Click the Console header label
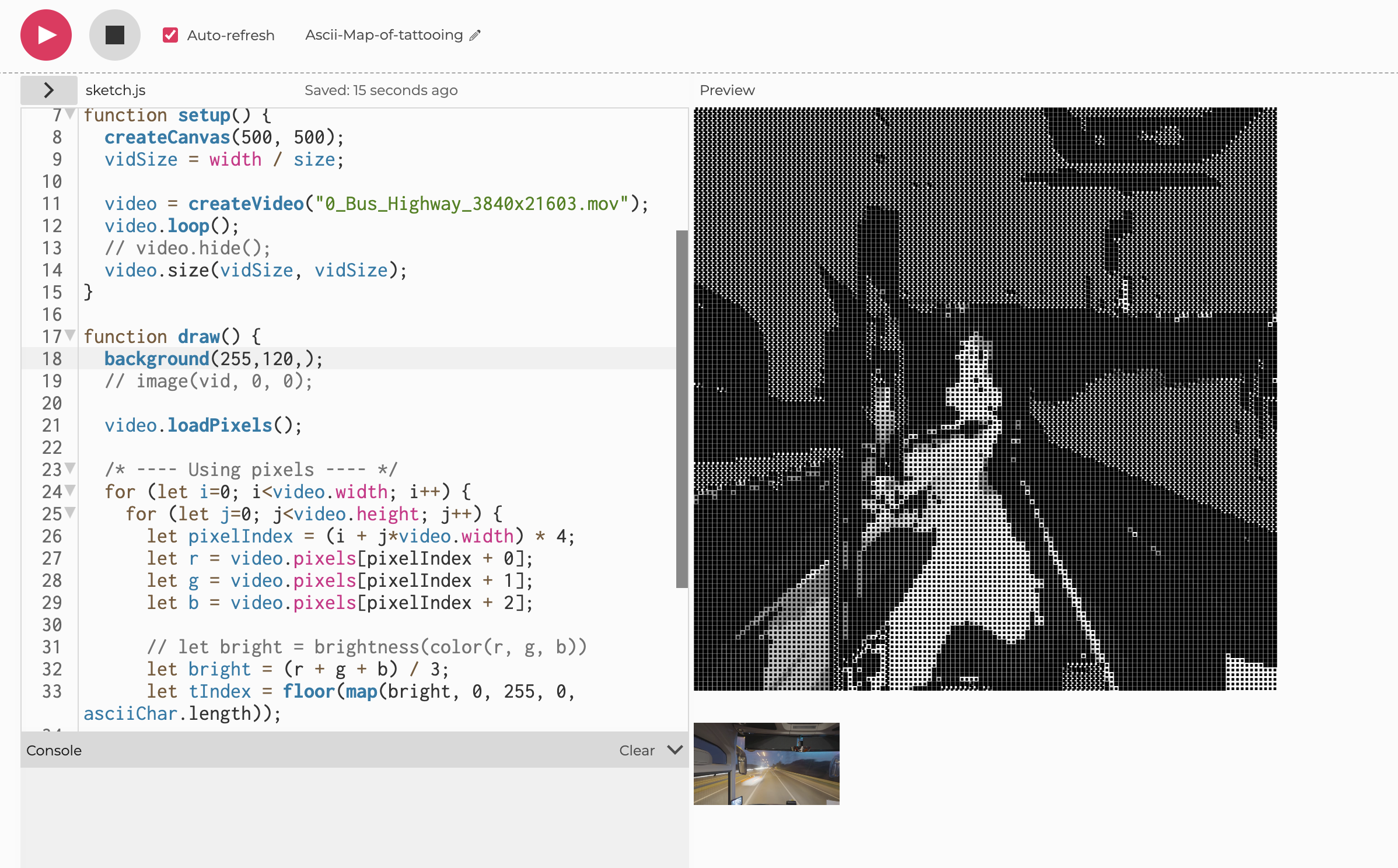 (x=54, y=751)
